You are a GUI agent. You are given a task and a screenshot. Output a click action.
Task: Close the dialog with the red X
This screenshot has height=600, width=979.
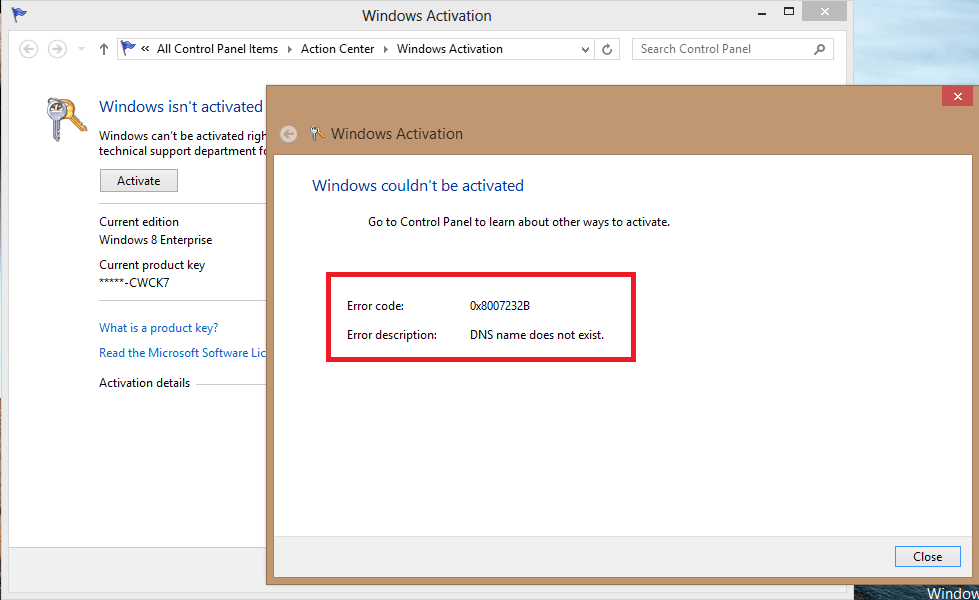coord(957,96)
